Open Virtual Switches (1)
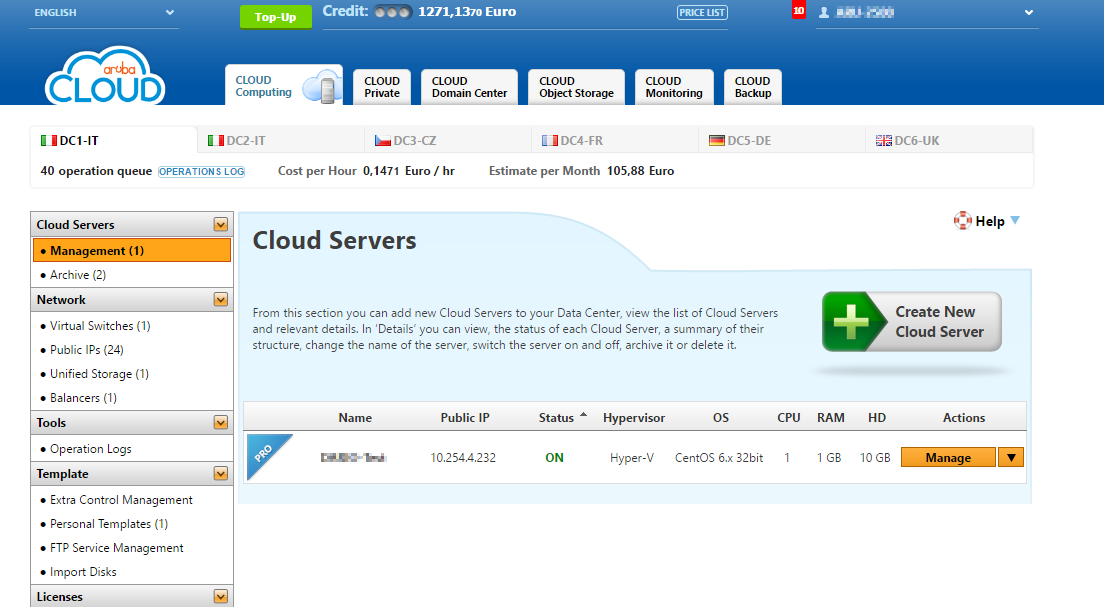 pyautogui.click(x=100, y=326)
